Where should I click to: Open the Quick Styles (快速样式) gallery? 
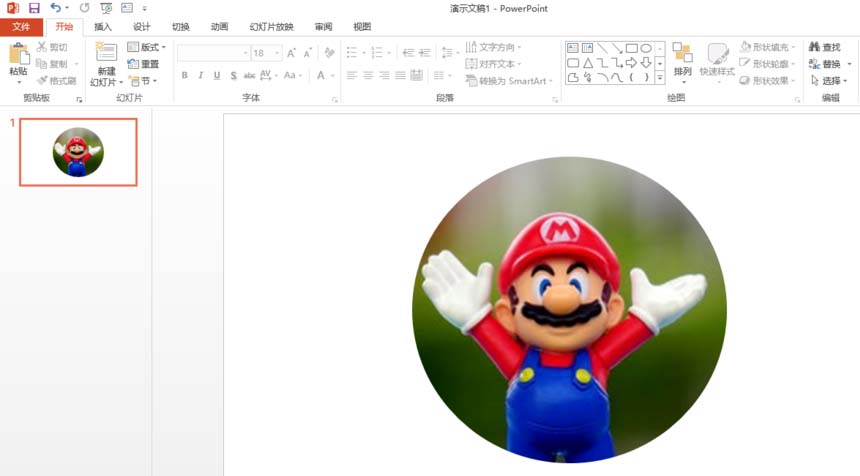[x=717, y=54]
